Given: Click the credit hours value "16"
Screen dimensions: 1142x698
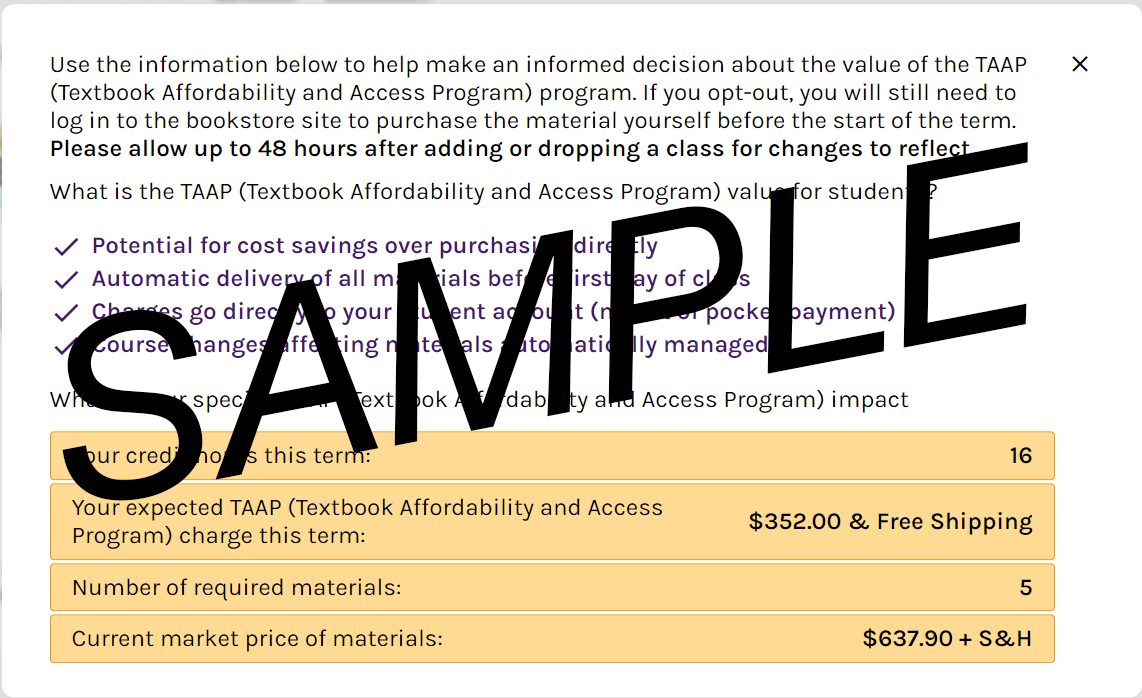Looking at the screenshot, I should tap(1021, 455).
